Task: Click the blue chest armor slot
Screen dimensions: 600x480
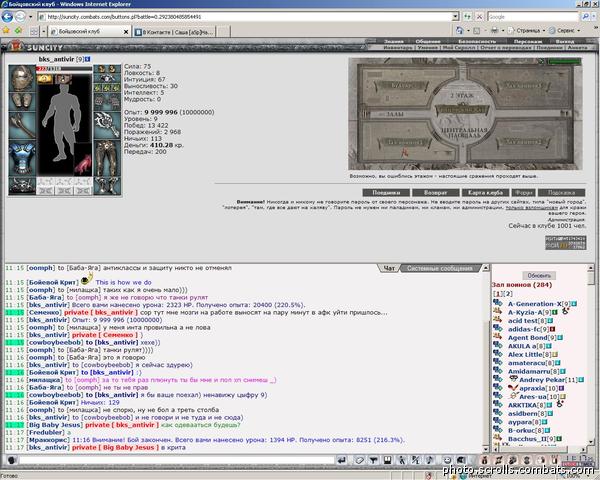Action: [22, 158]
